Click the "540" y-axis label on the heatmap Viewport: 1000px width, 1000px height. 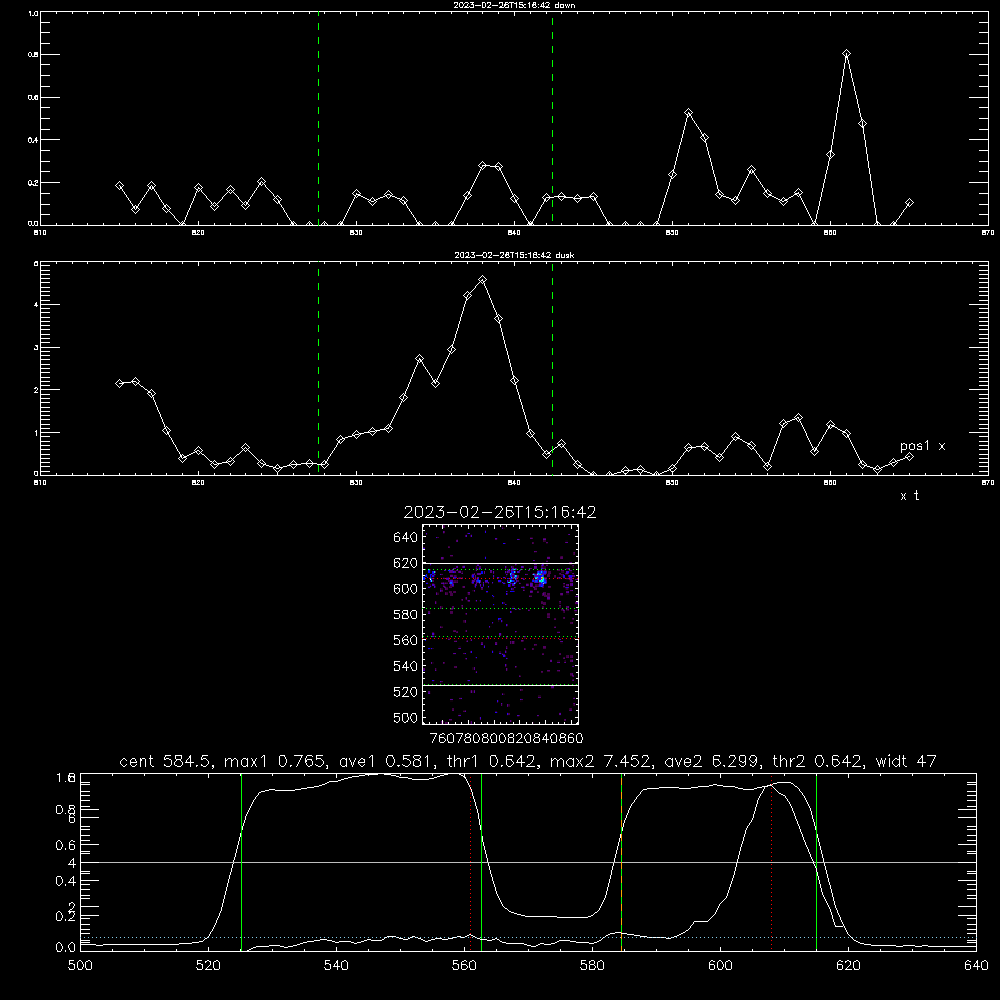(x=406, y=666)
